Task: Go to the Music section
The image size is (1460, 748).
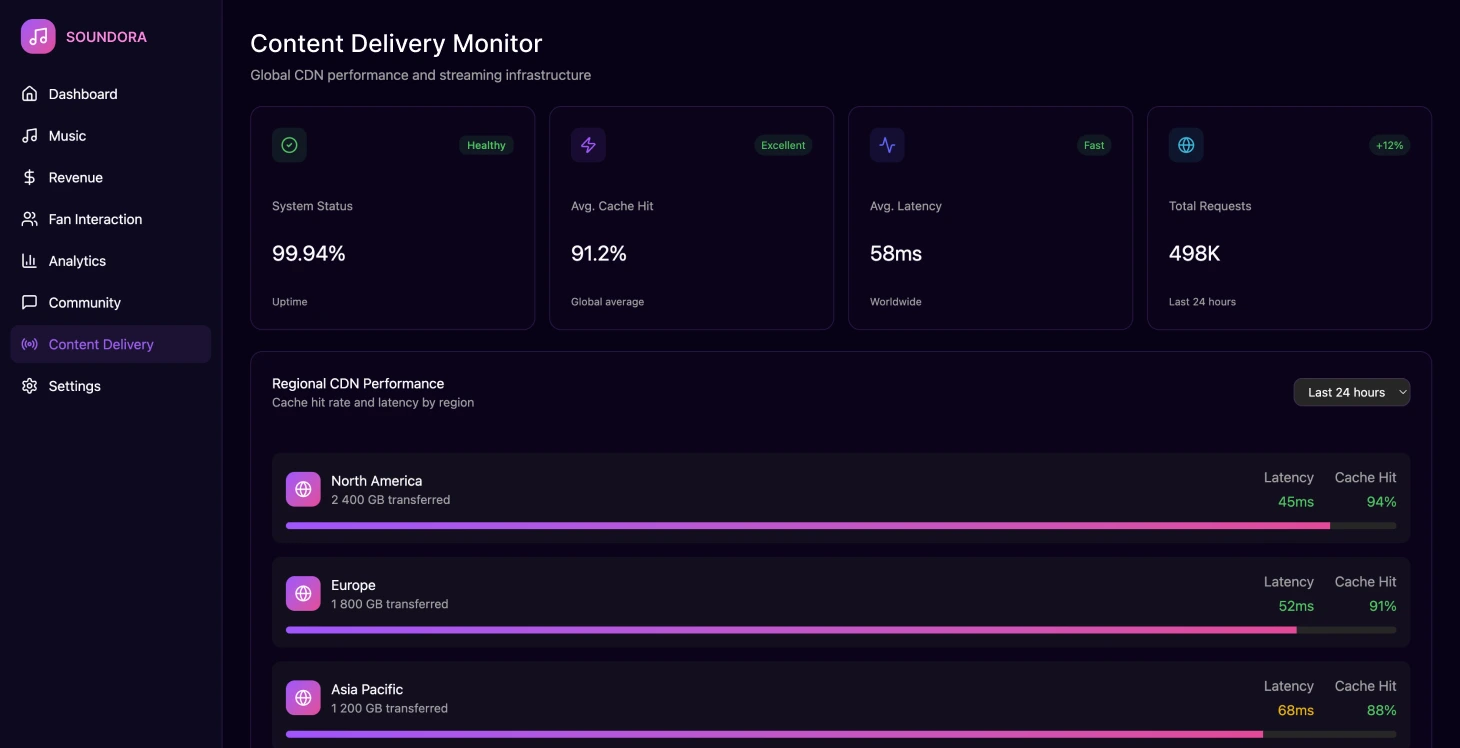Action: tap(67, 136)
